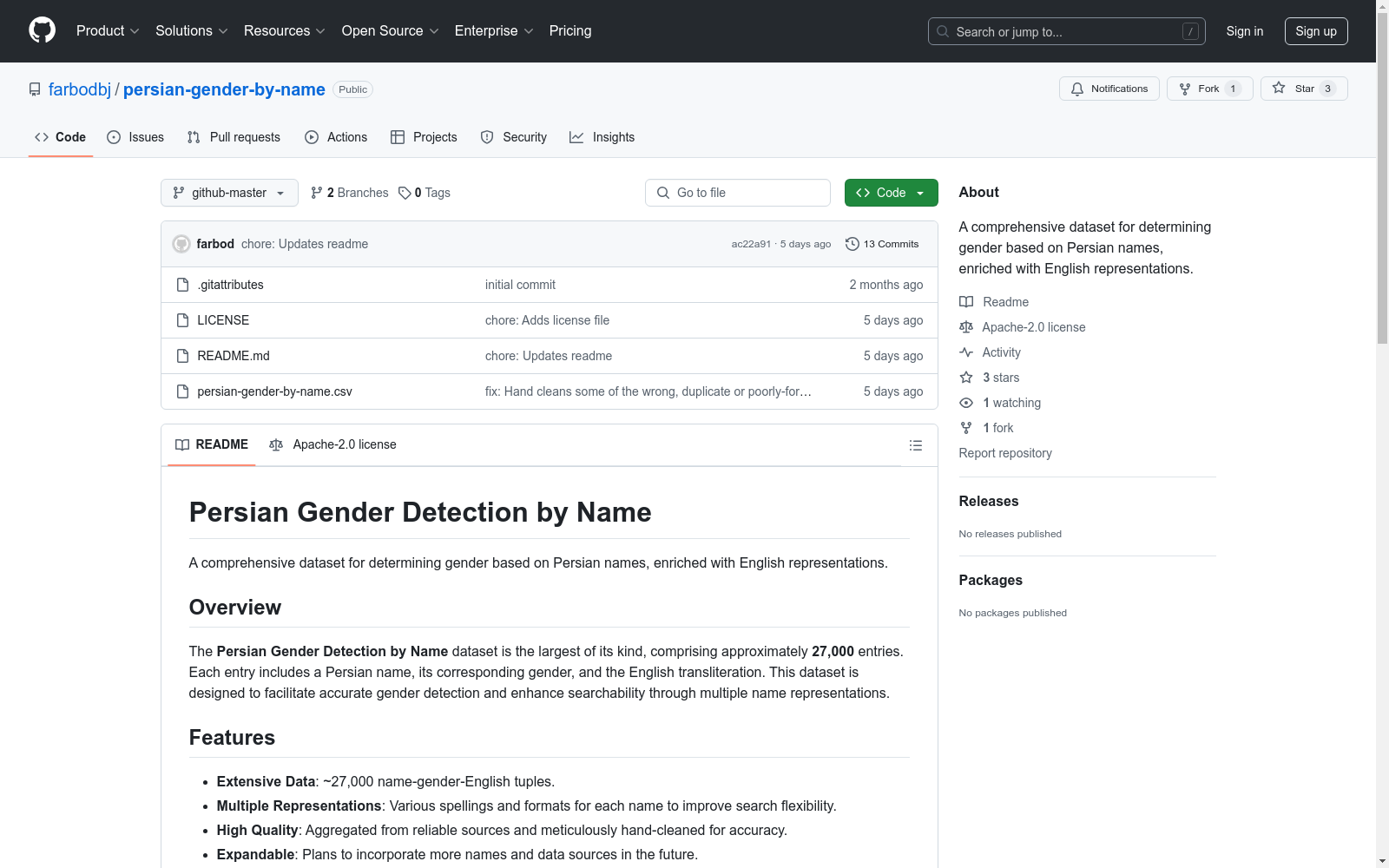Select the Apache-2.0 license tab
The image size is (1389, 868).
tap(332, 444)
